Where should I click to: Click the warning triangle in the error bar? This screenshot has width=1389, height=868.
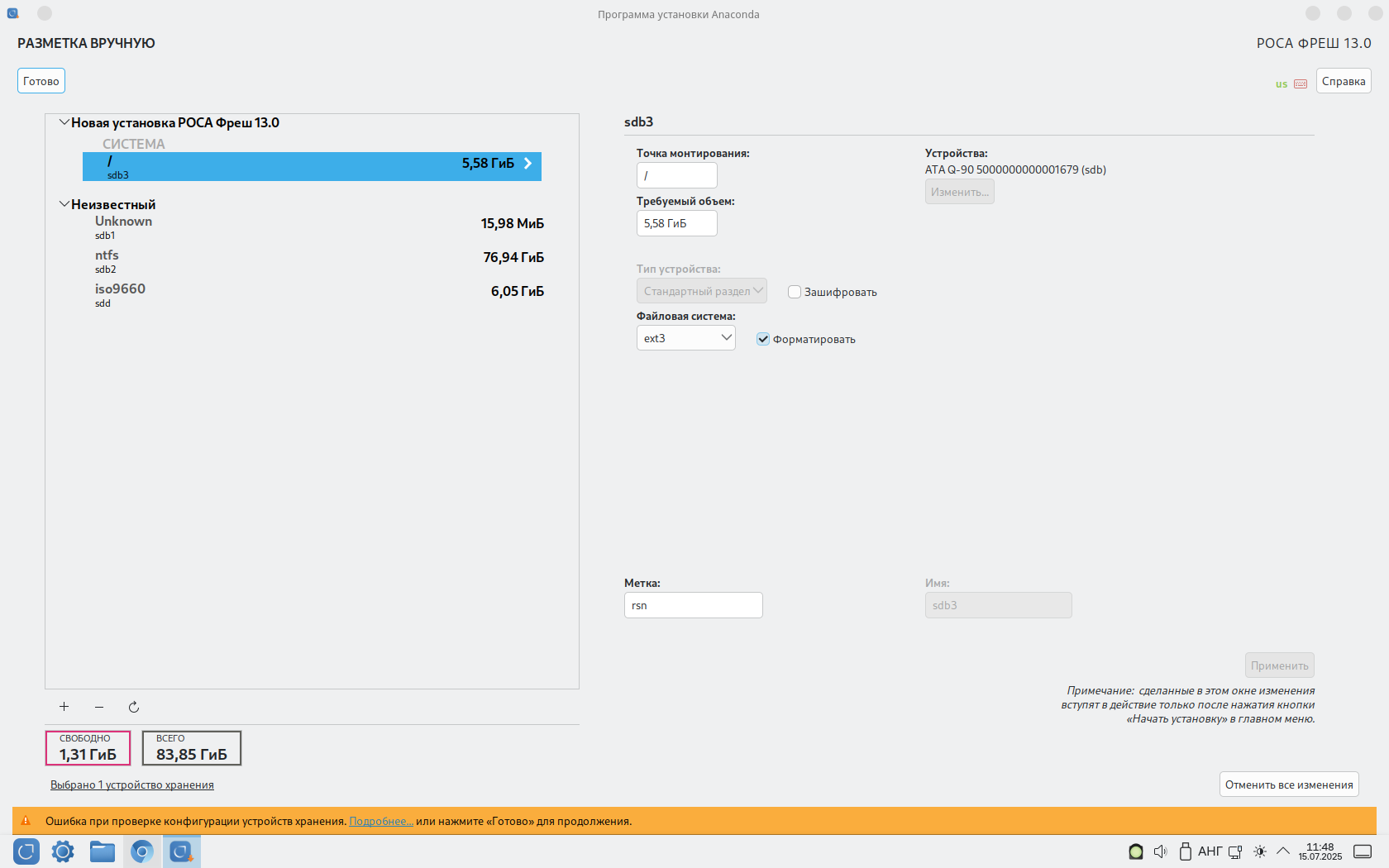[x=26, y=821]
